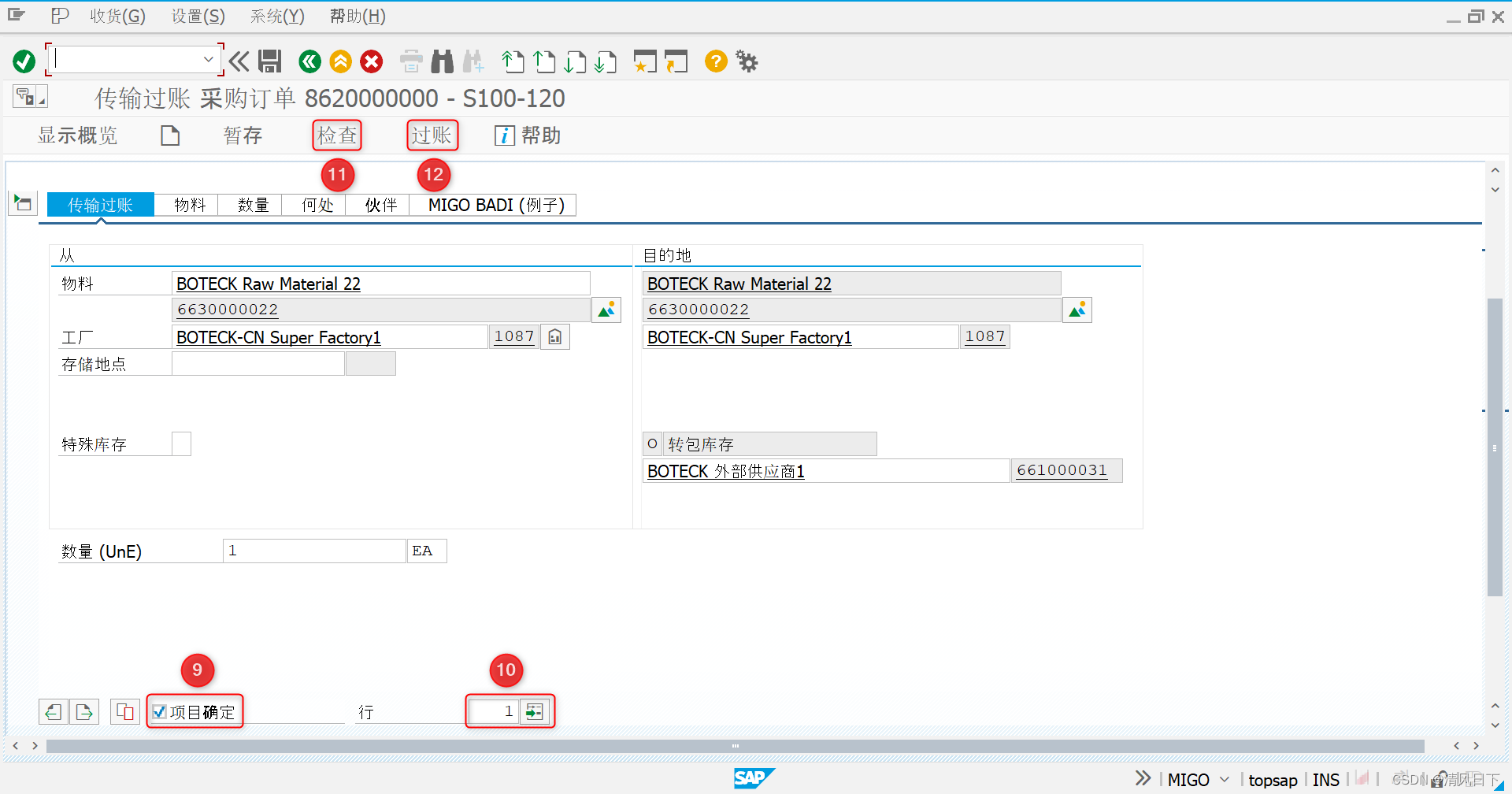Viewport: 1512px width, 794px height.
Task: Click the source plant code 1087
Action: (514, 336)
